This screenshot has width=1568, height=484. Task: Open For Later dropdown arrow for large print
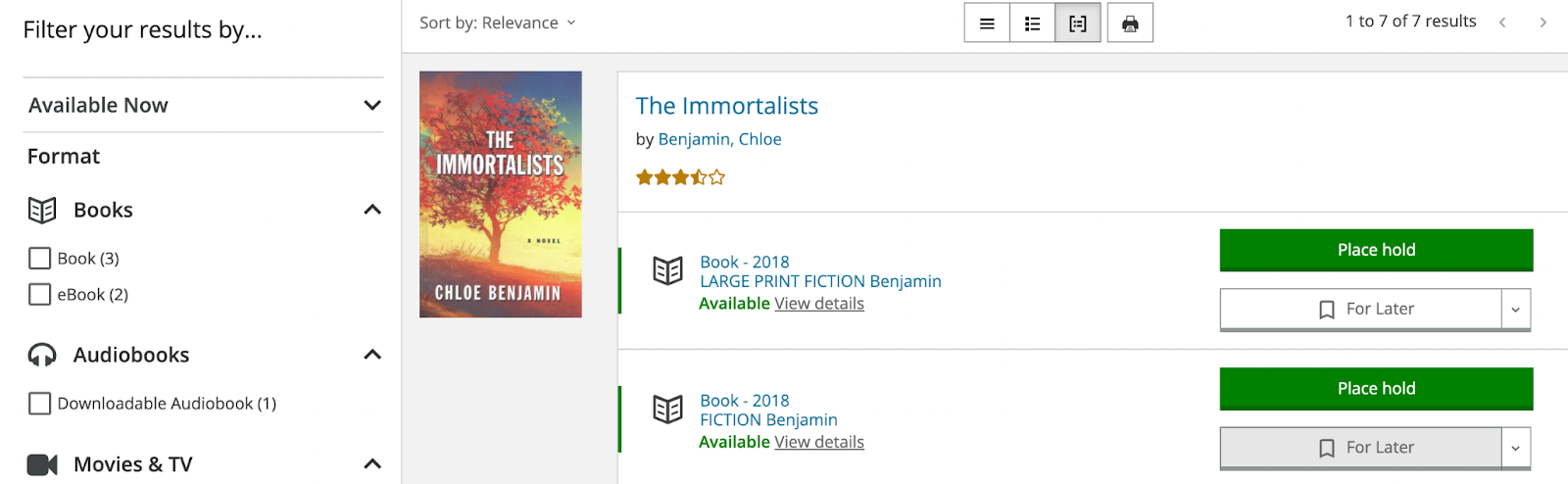pos(1515,310)
